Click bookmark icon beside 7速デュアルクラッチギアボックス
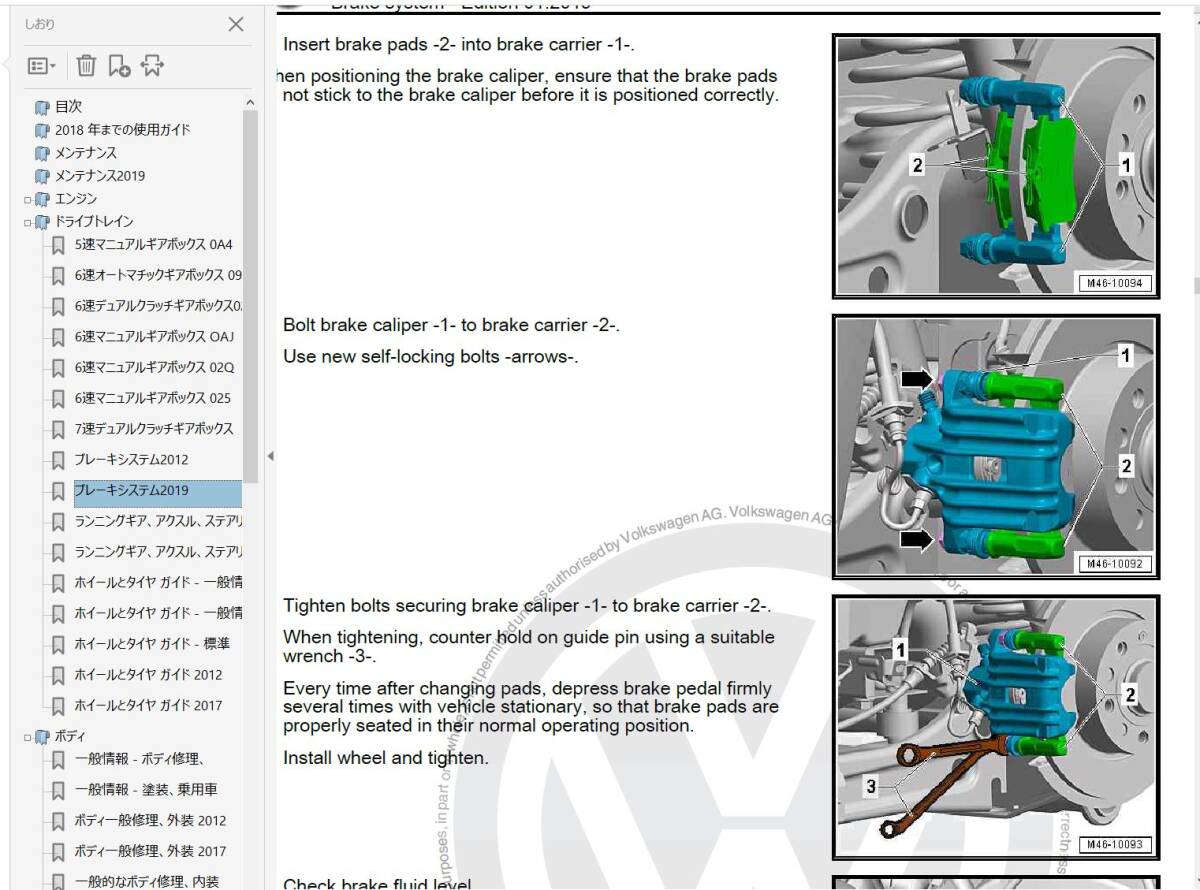Image resolution: width=1200 pixels, height=890 pixels. (59, 430)
